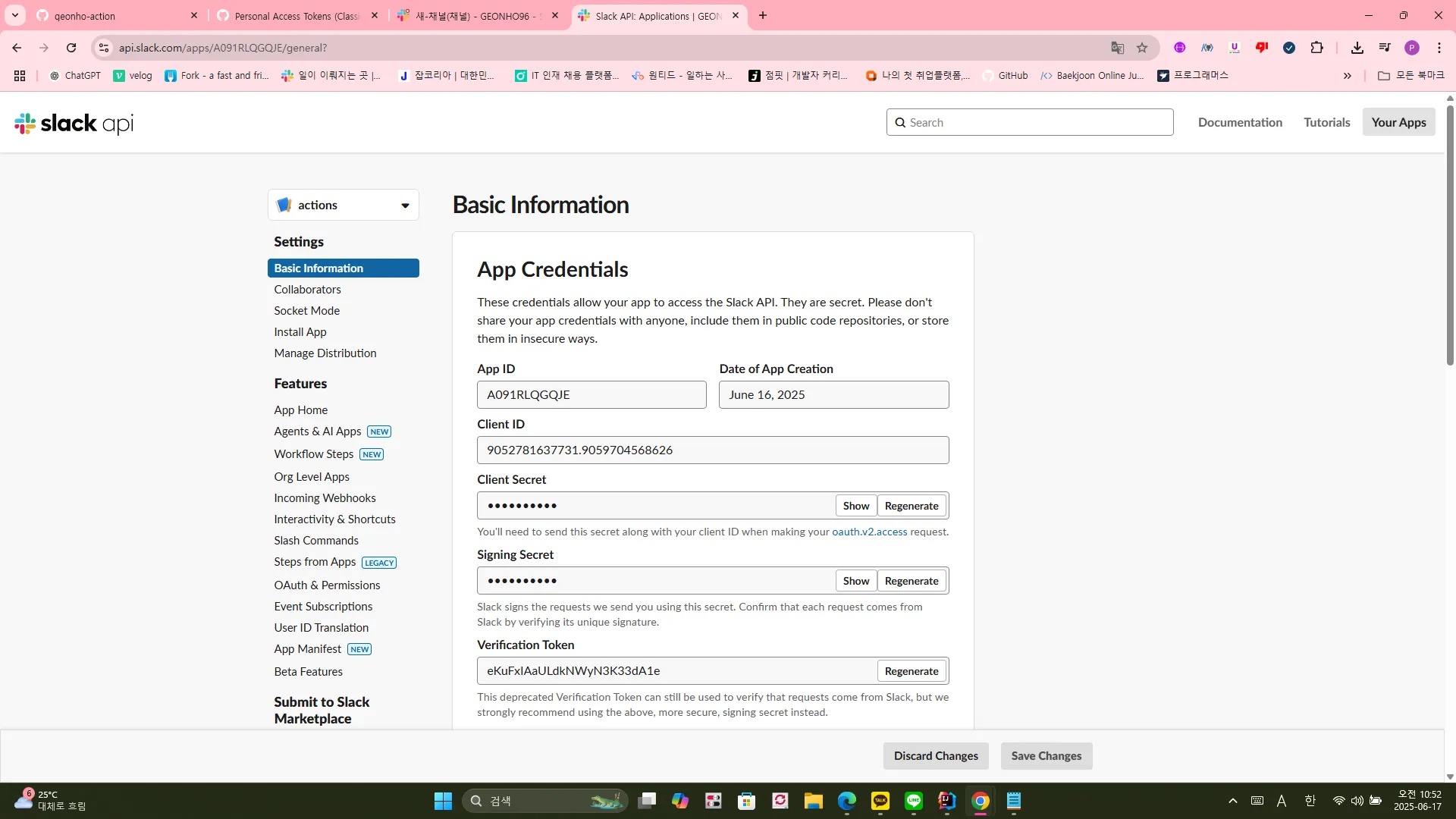Open IntelliJ IDEA from taskbar
1456x819 pixels.
coord(947,801)
